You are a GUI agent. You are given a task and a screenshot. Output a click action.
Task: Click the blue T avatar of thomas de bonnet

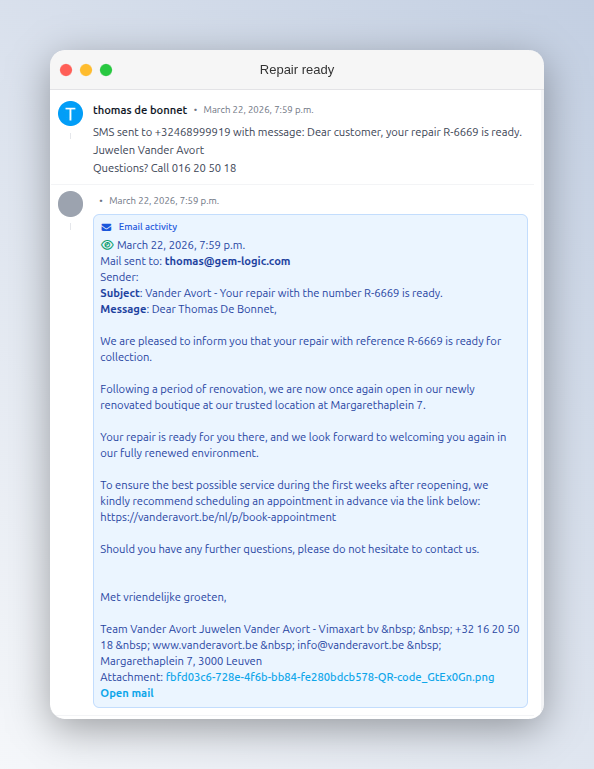click(x=71, y=114)
